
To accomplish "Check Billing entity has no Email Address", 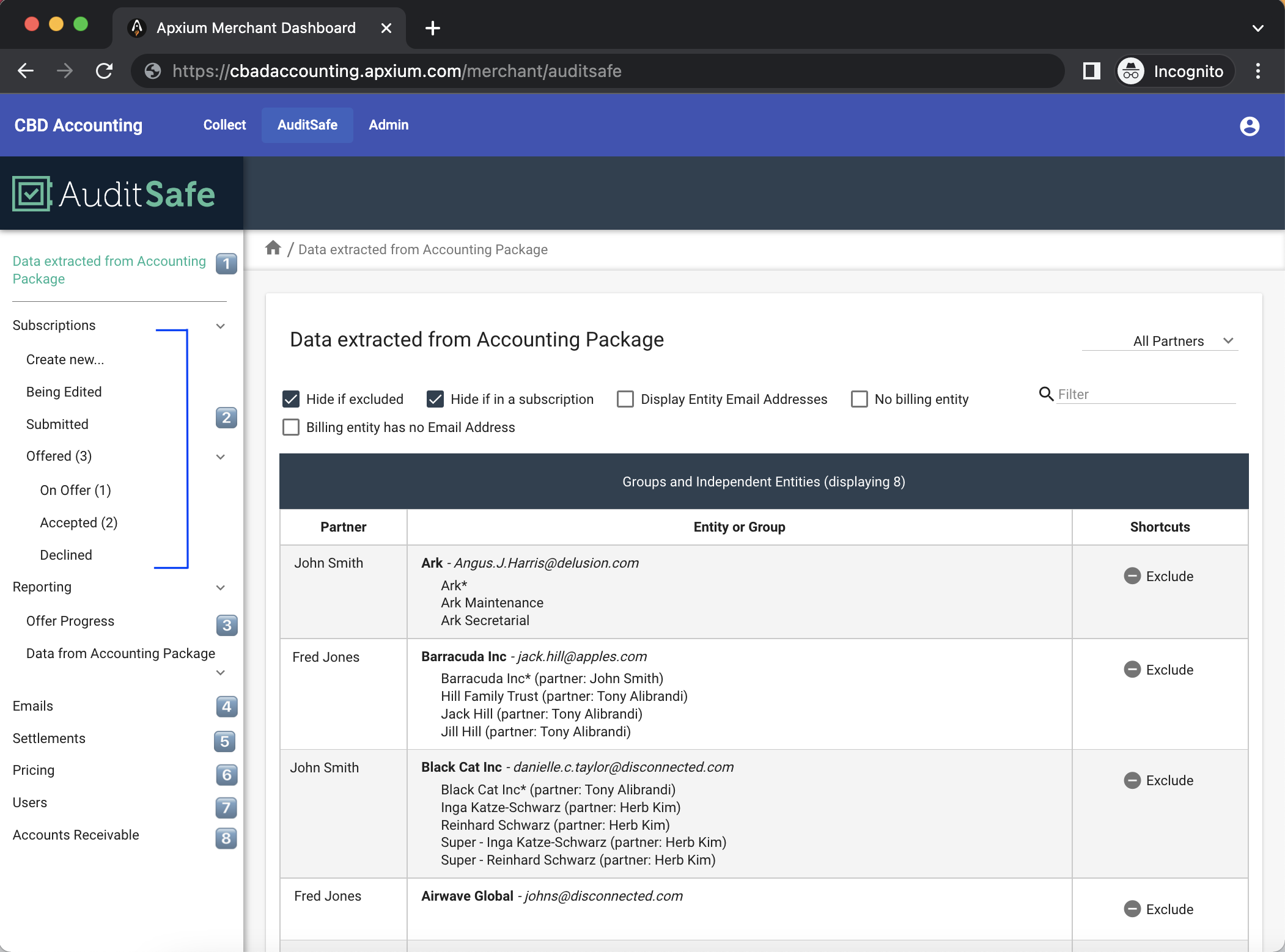I will (290, 427).
